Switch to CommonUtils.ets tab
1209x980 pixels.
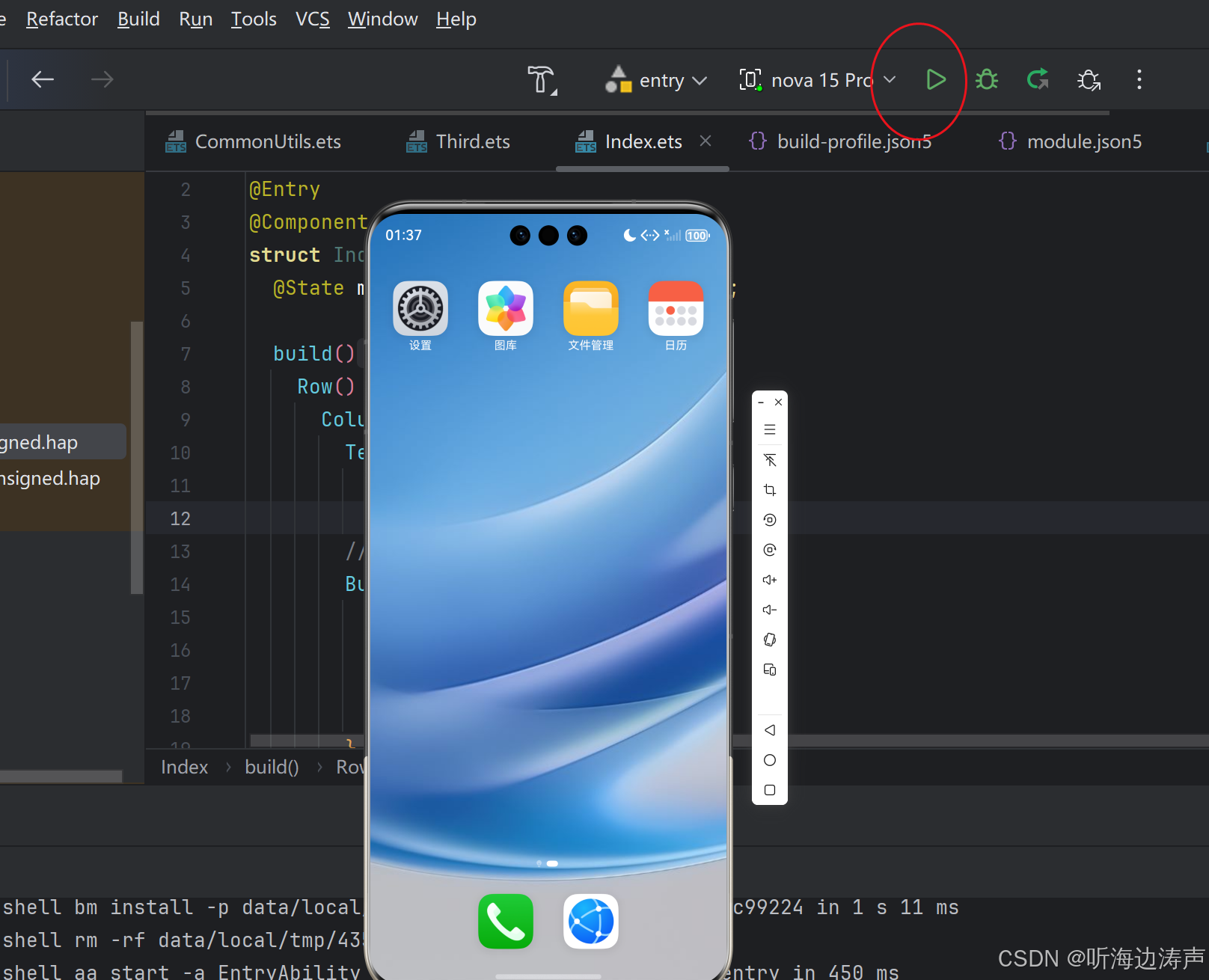(254, 141)
